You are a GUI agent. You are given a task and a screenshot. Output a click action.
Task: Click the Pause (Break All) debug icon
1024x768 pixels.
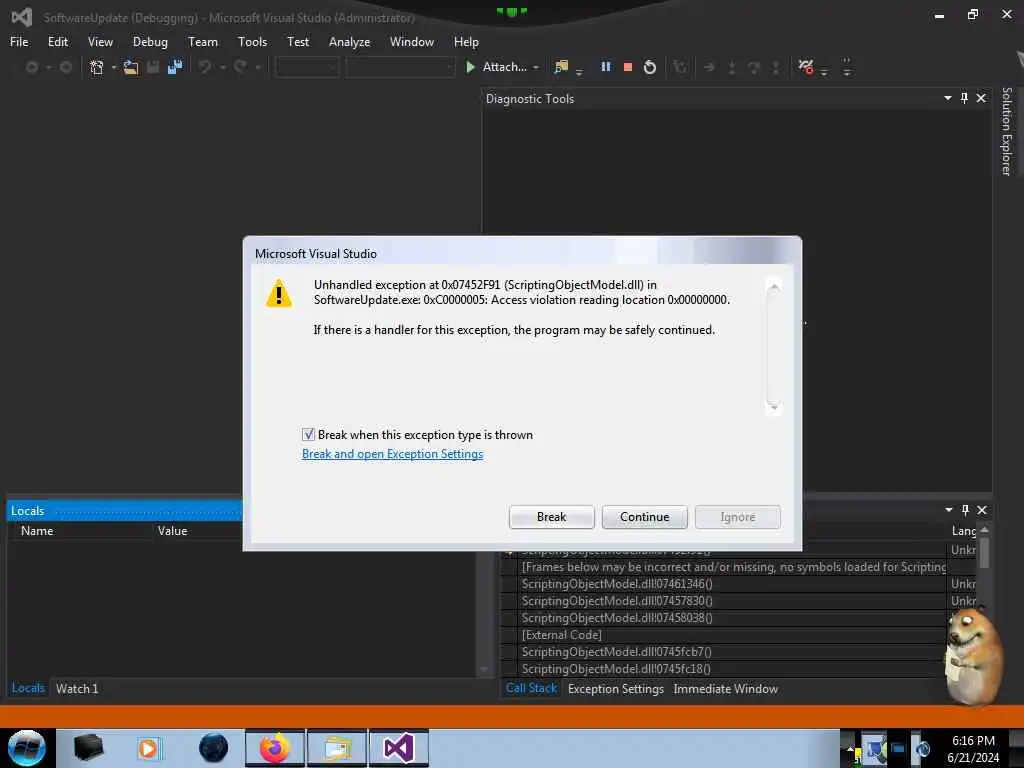tap(605, 67)
